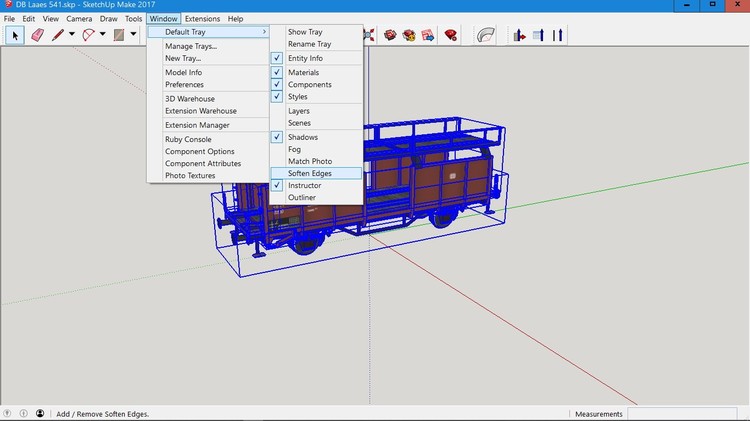Select the Eraser tool
Screen dimensions: 750x421
pyautogui.click(x=38, y=35)
